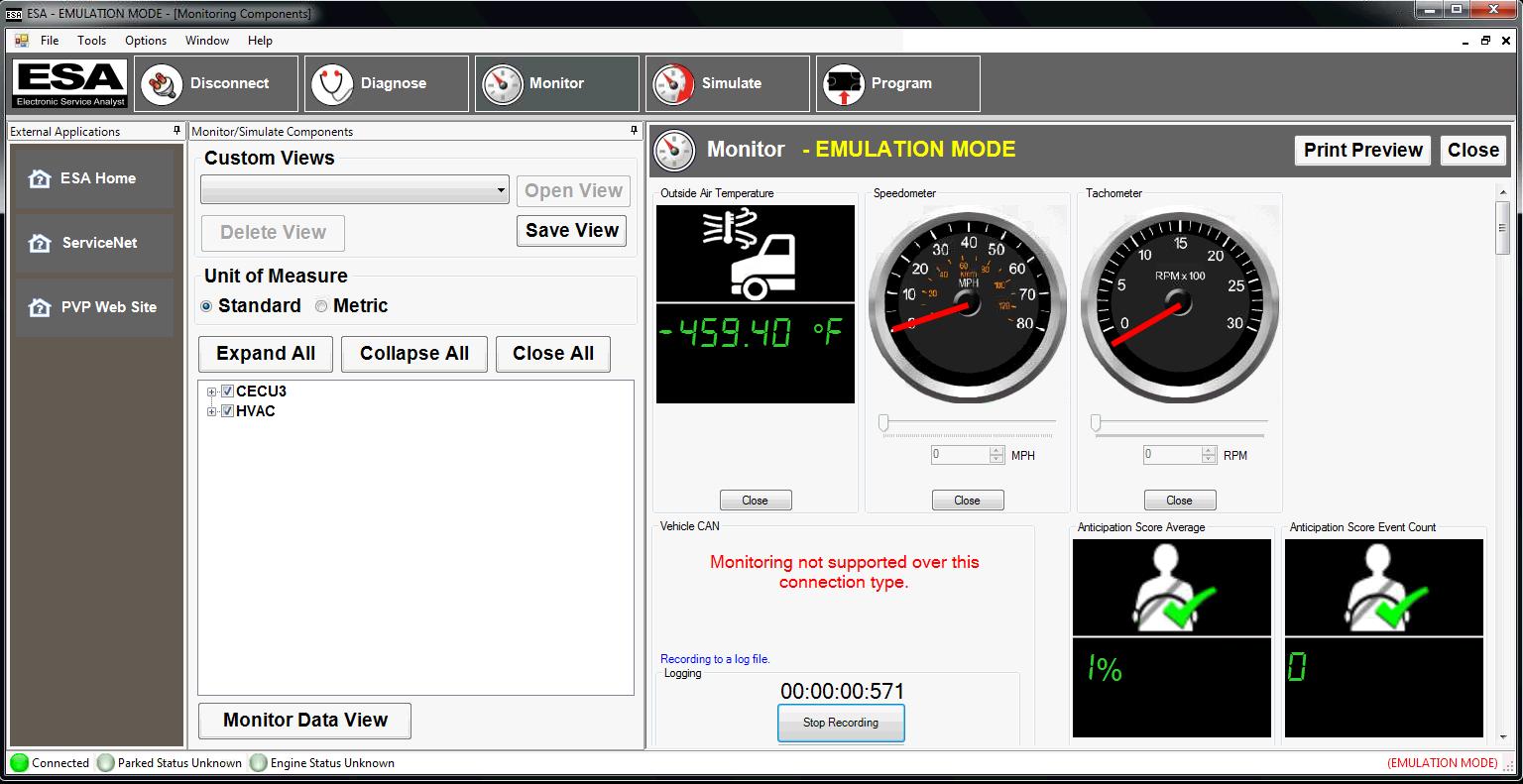1523x784 pixels.
Task: Click the Parked Status Unknown indicator light
Action: [106, 763]
